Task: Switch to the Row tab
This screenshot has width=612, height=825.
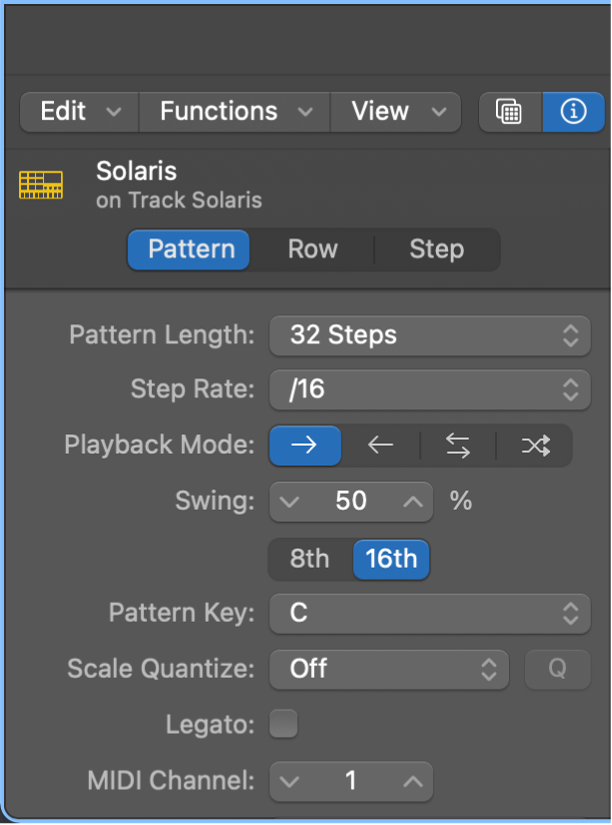Action: pyautogui.click(x=312, y=249)
